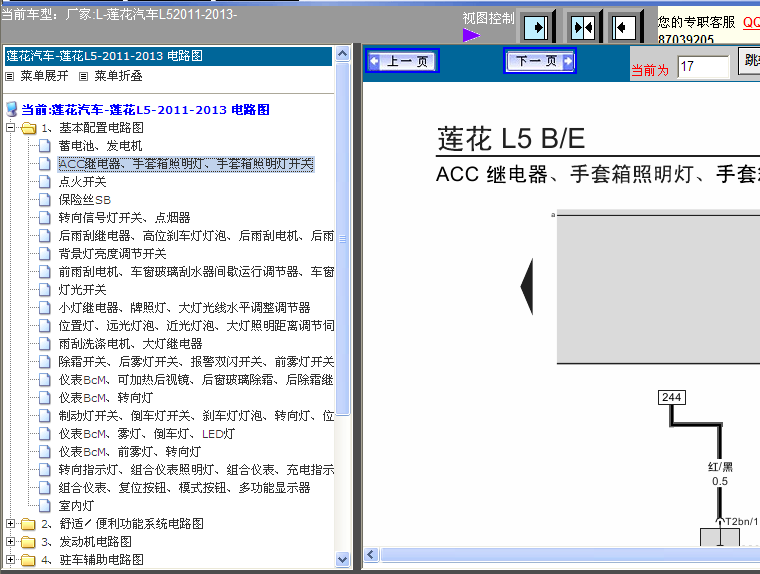This screenshot has width=760, height=574.
Task: Open the 点火开关 diagram
Action: click(82, 182)
